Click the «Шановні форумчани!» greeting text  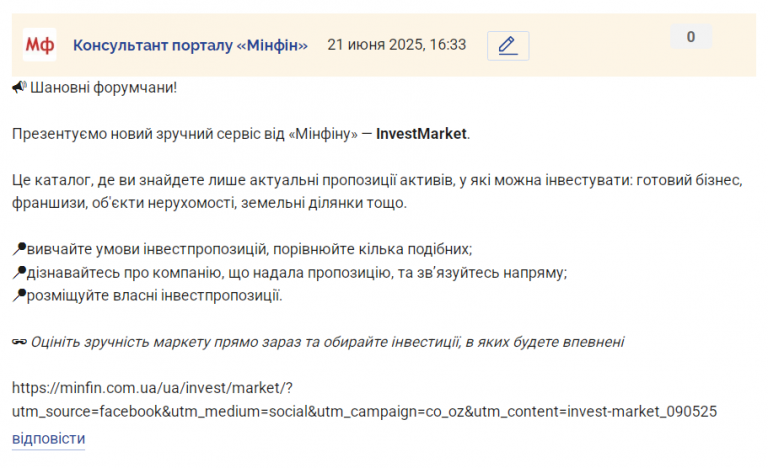tap(103, 88)
